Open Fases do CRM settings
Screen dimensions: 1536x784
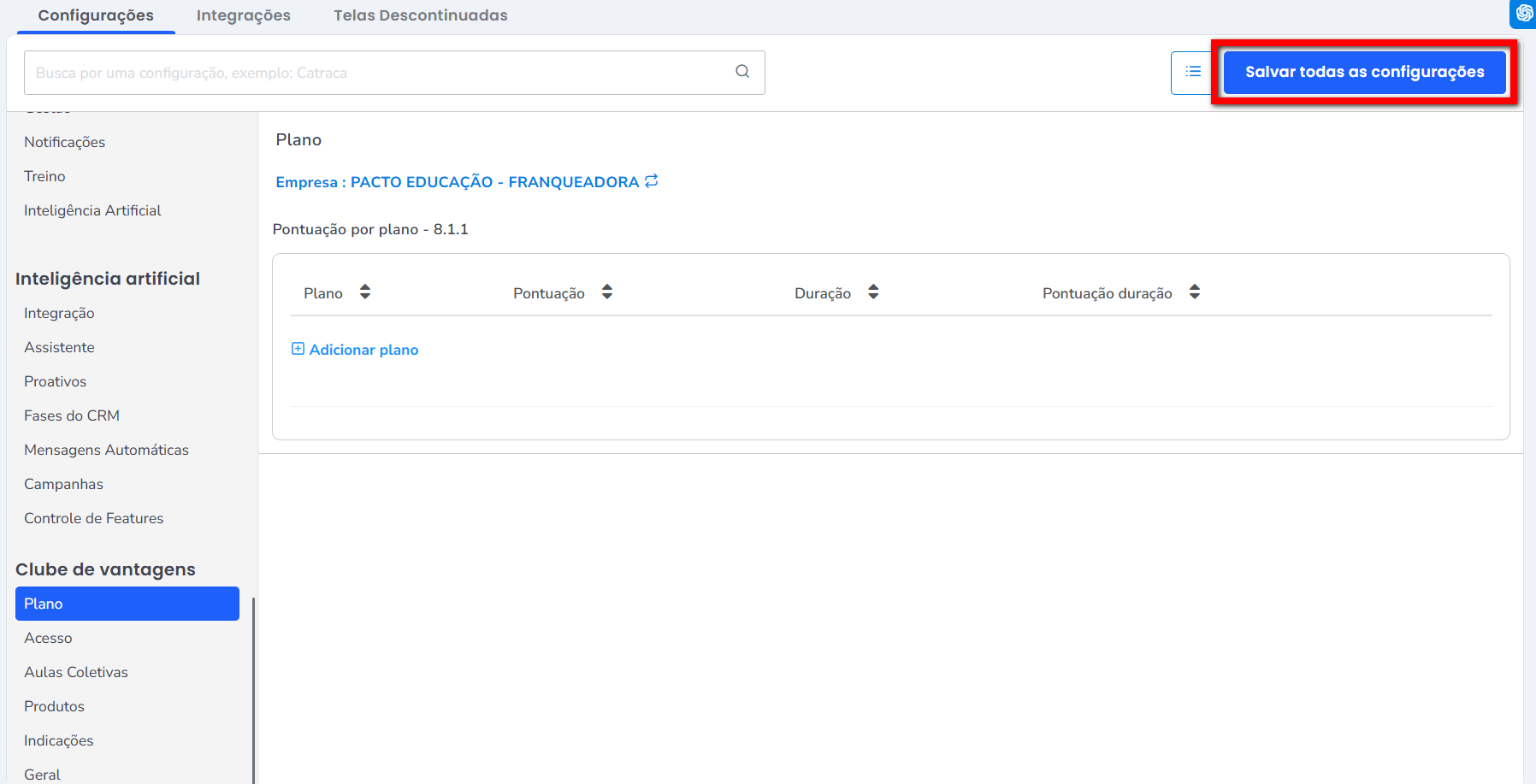point(72,416)
